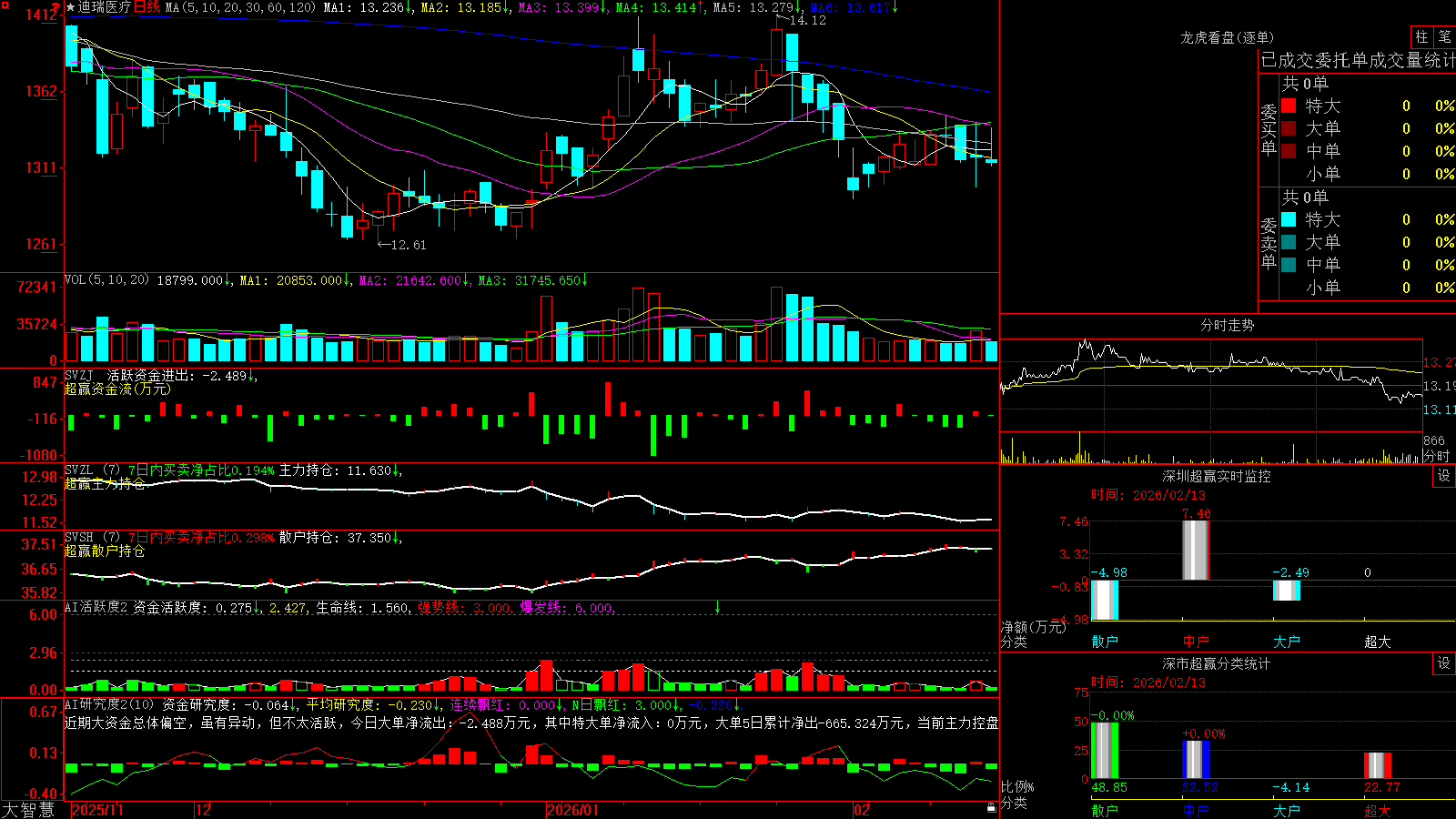This screenshot has width=1456, height=819.
Task: Click the MA3: 13.399 magenta value
Action: pos(559,7)
